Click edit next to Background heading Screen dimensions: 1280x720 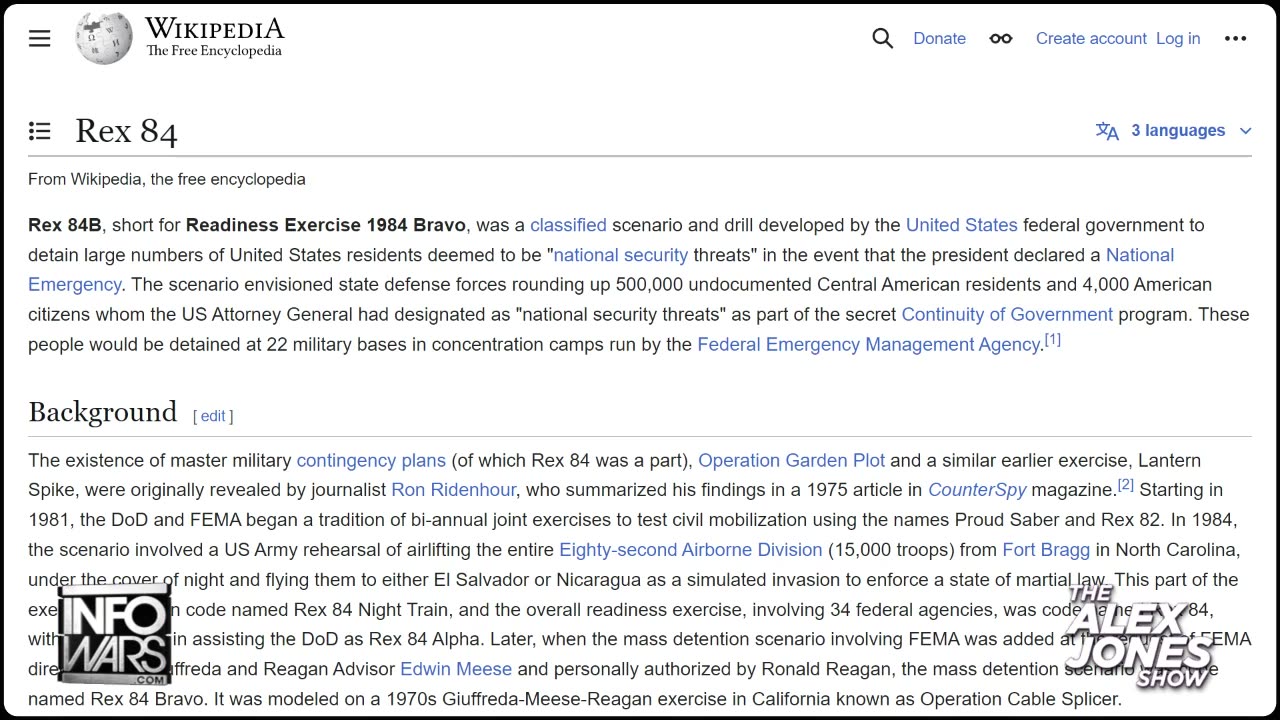click(x=213, y=416)
